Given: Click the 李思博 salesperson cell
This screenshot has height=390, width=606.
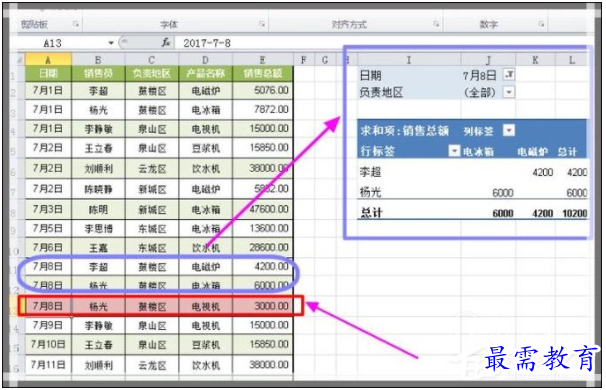Looking at the screenshot, I should (x=98, y=228).
